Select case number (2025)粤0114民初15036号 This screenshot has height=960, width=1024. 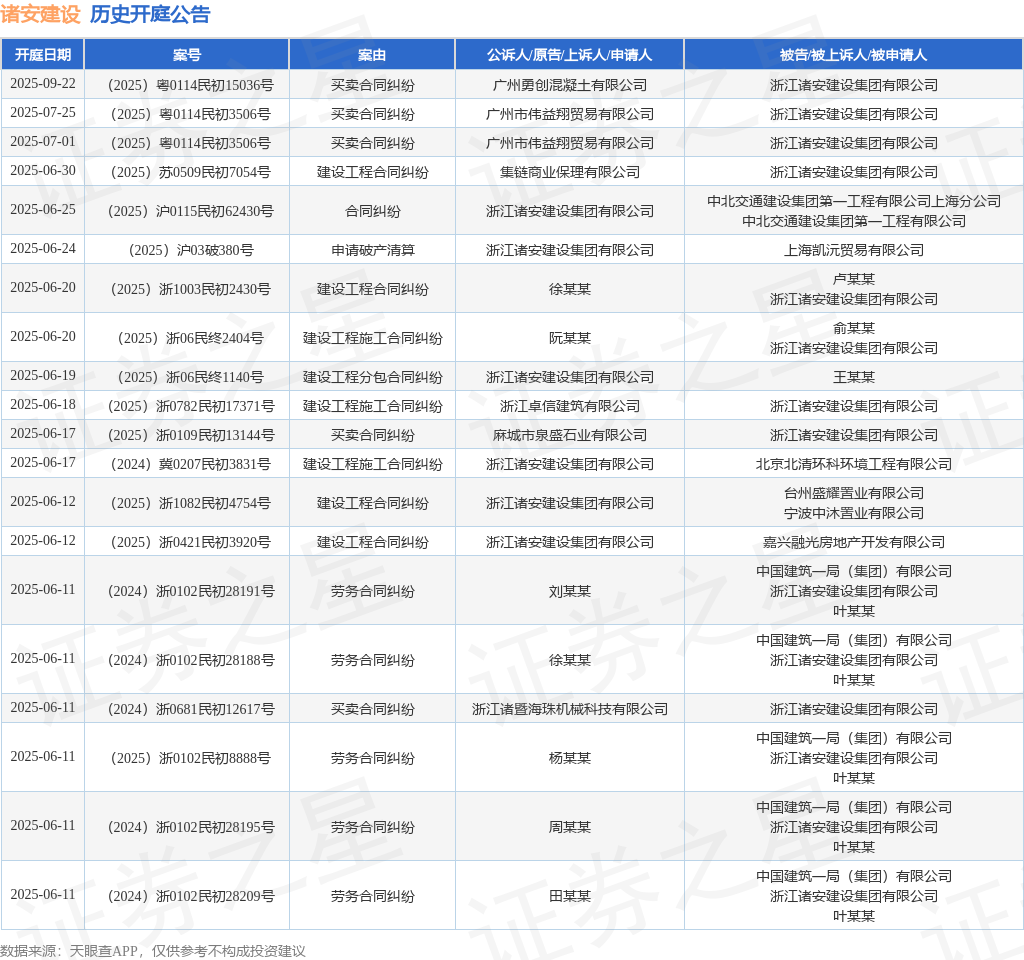click(x=191, y=86)
